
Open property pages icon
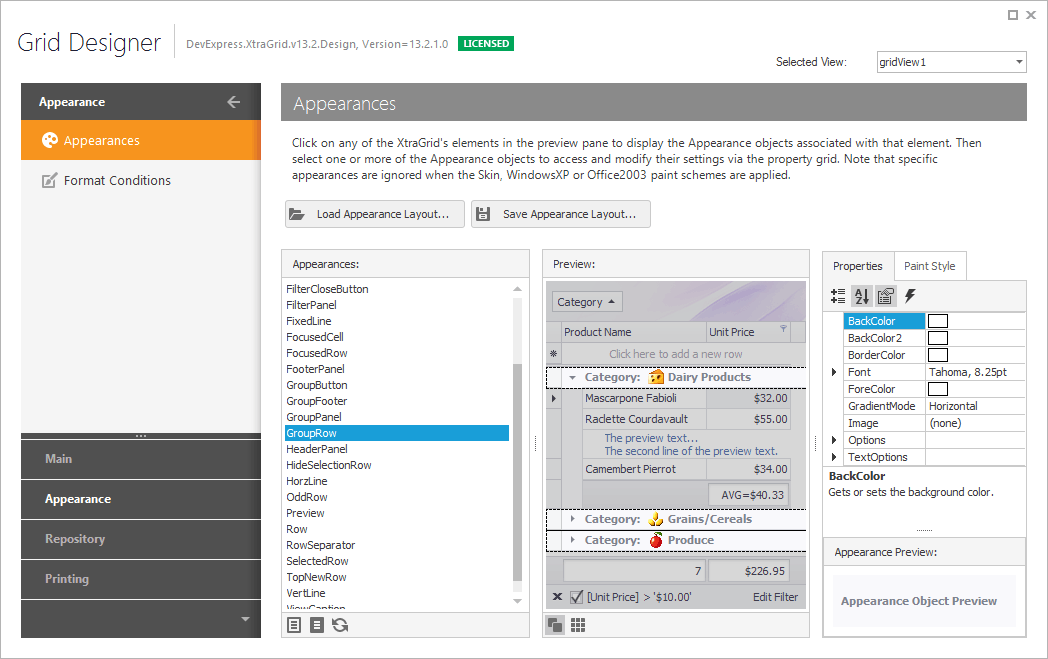pyautogui.click(x=886, y=296)
